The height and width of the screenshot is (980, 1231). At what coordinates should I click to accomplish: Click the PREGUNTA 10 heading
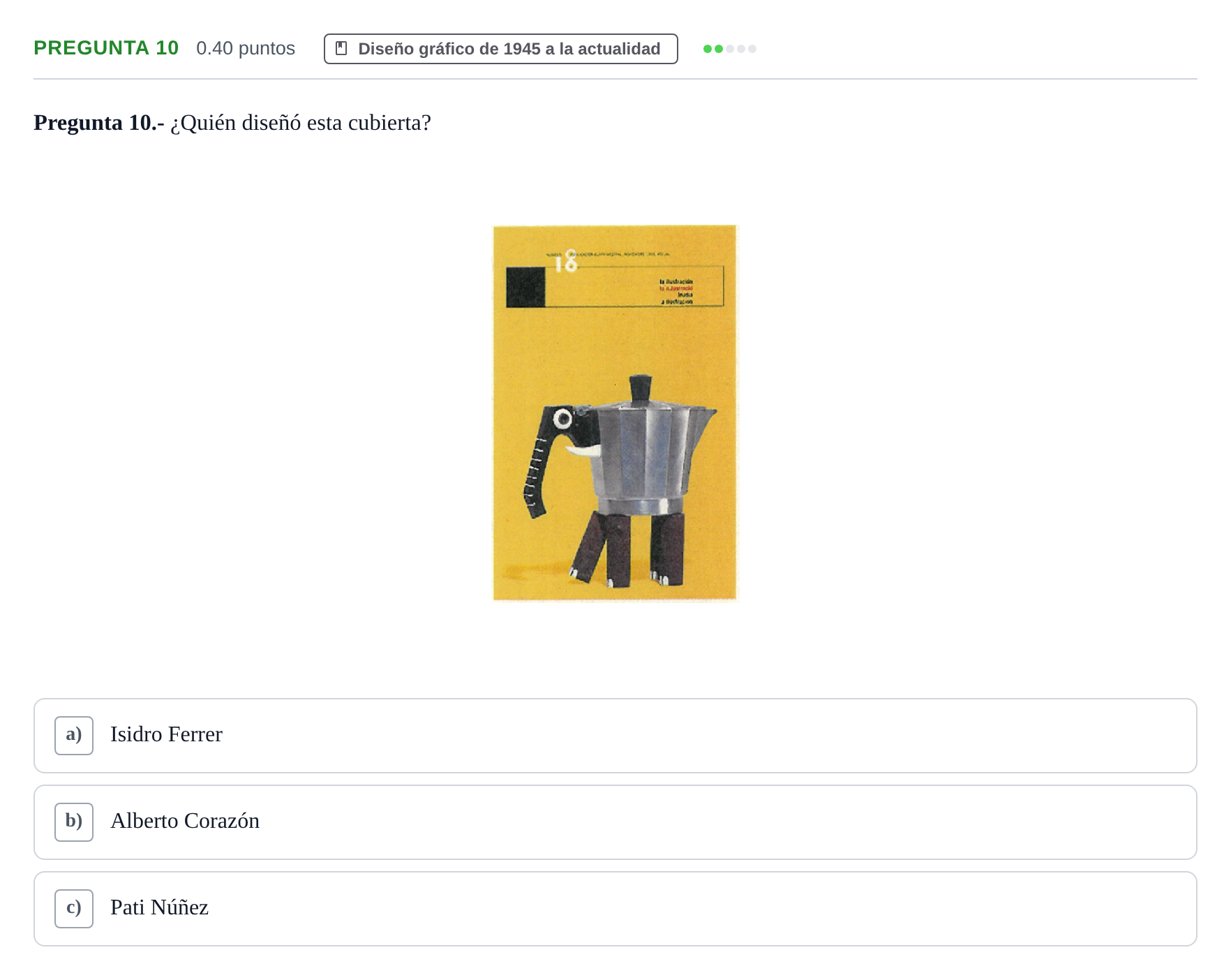tap(106, 48)
